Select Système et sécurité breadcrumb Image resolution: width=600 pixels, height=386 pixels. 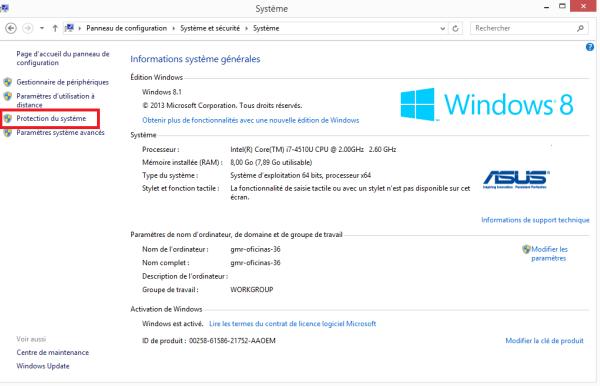click(x=210, y=28)
